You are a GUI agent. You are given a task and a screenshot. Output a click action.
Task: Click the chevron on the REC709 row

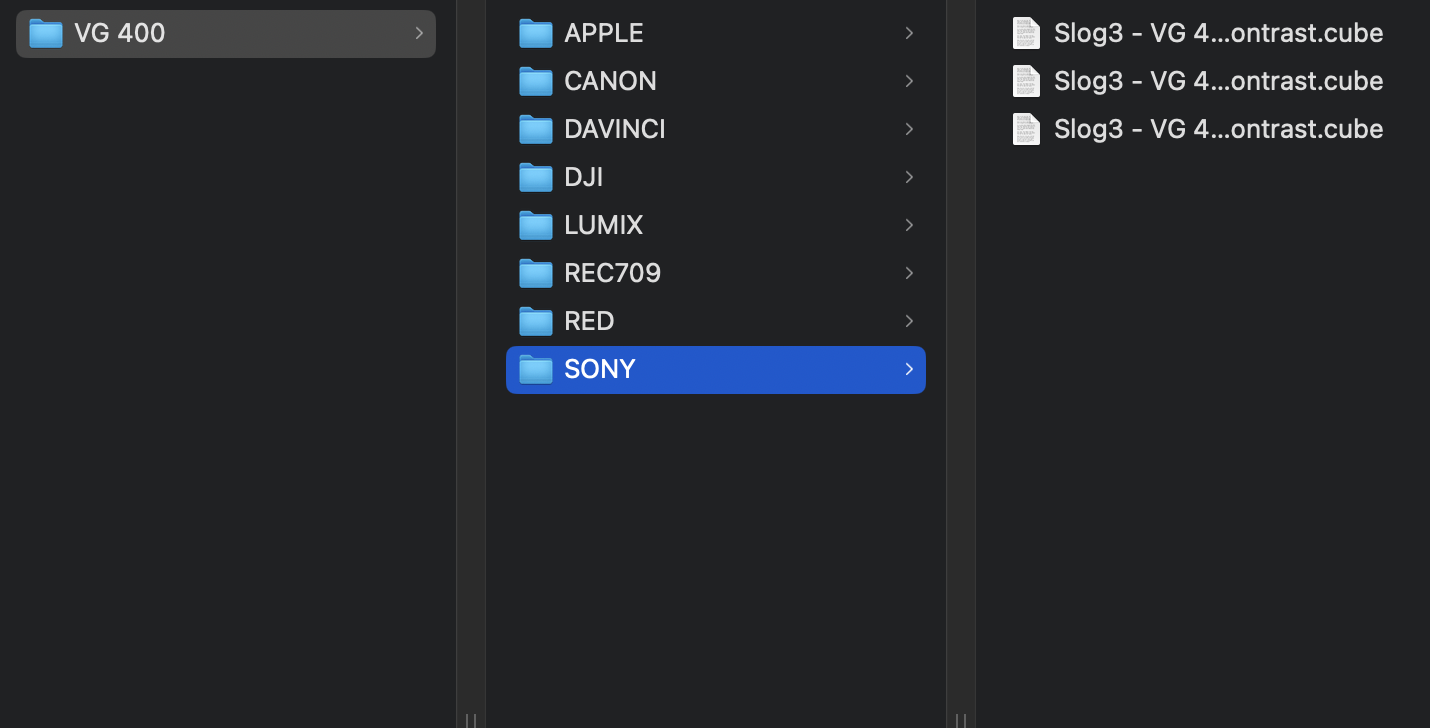coord(909,273)
